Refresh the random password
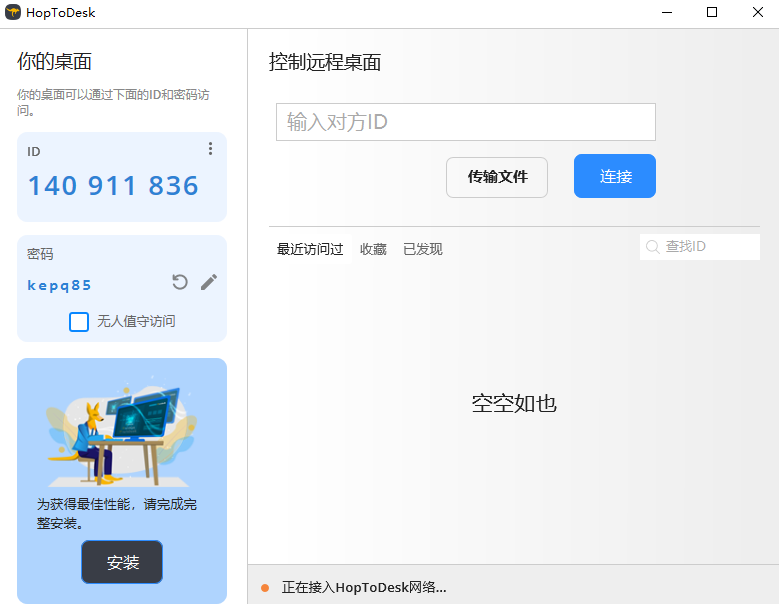Screen dimensions: 779x604 180,282
